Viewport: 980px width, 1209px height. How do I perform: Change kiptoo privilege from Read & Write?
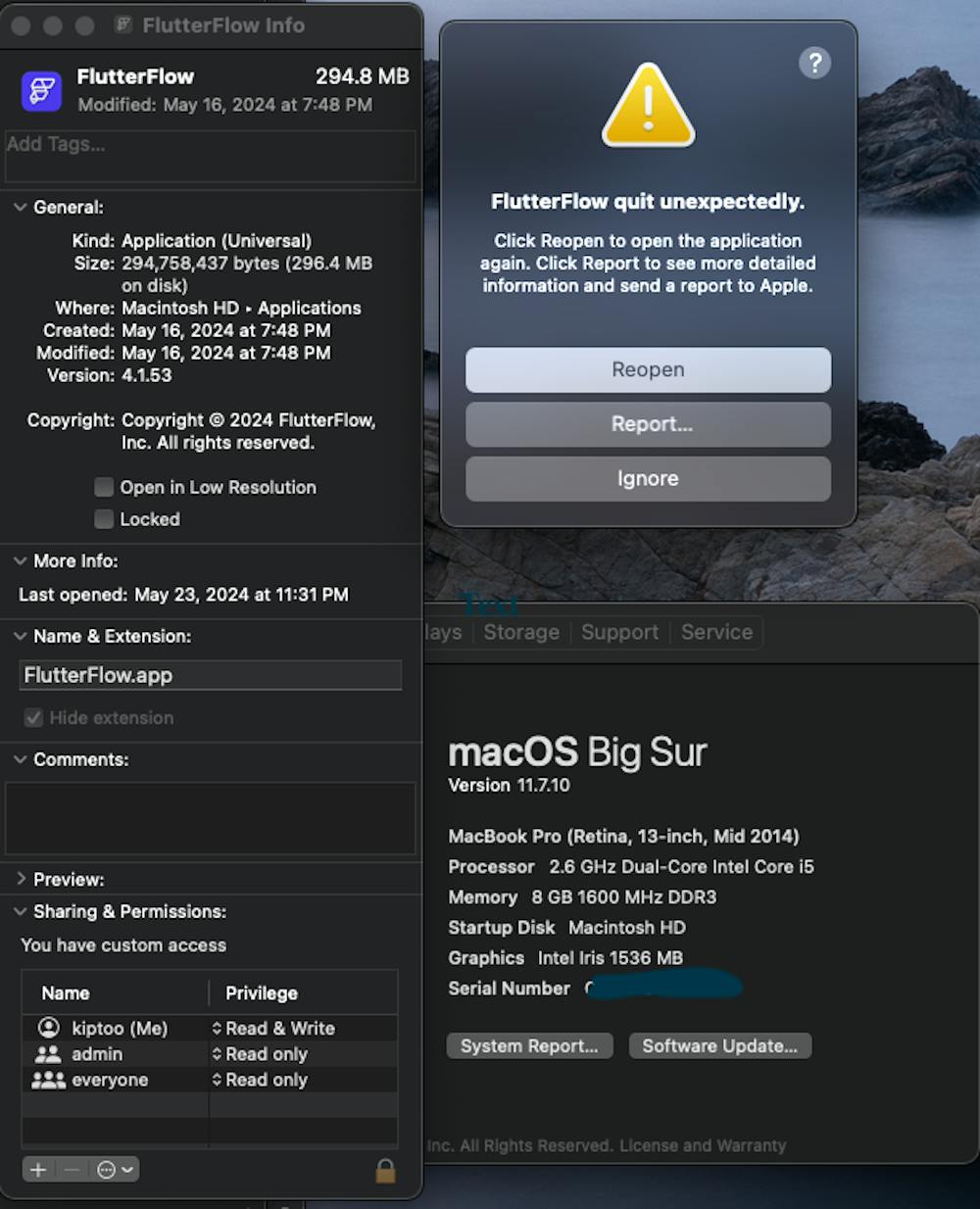(x=273, y=1028)
